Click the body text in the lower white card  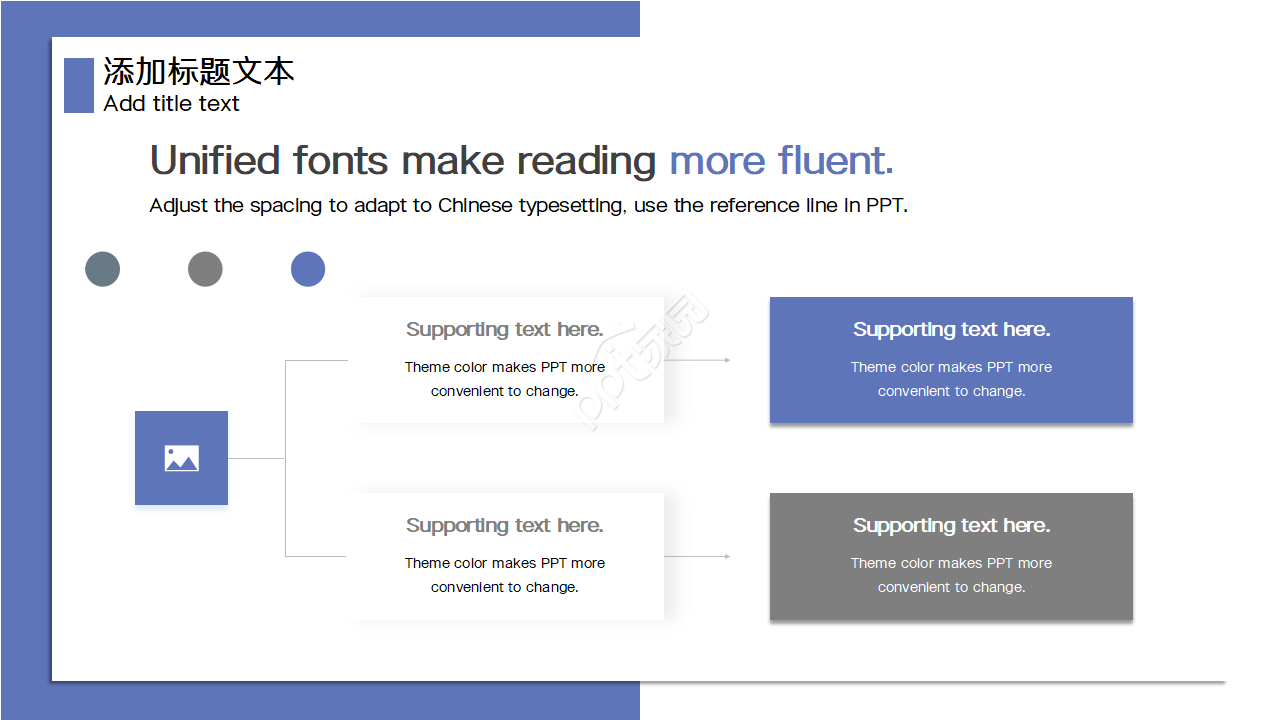(x=504, y=575)
